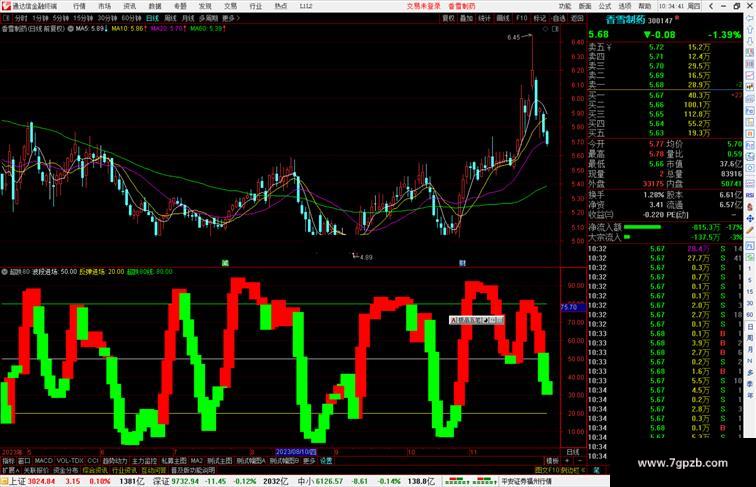Viewport: 756px width, 487px height.
Task: Switch chart to 5分钟 period
Action: point(61,18)
